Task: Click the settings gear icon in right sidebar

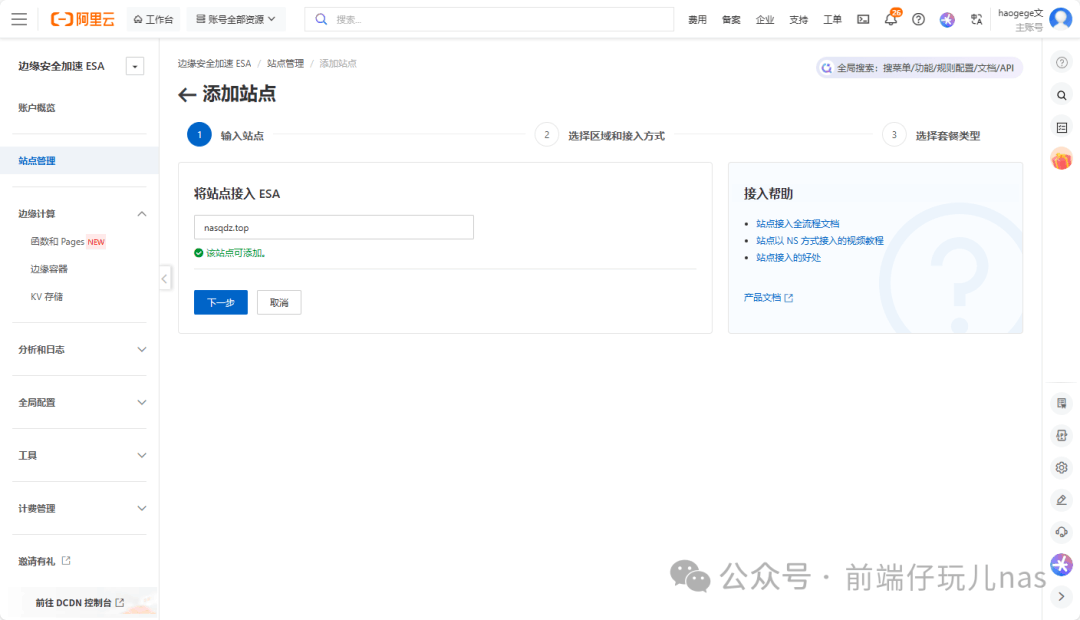Action: coord(1061,467)
